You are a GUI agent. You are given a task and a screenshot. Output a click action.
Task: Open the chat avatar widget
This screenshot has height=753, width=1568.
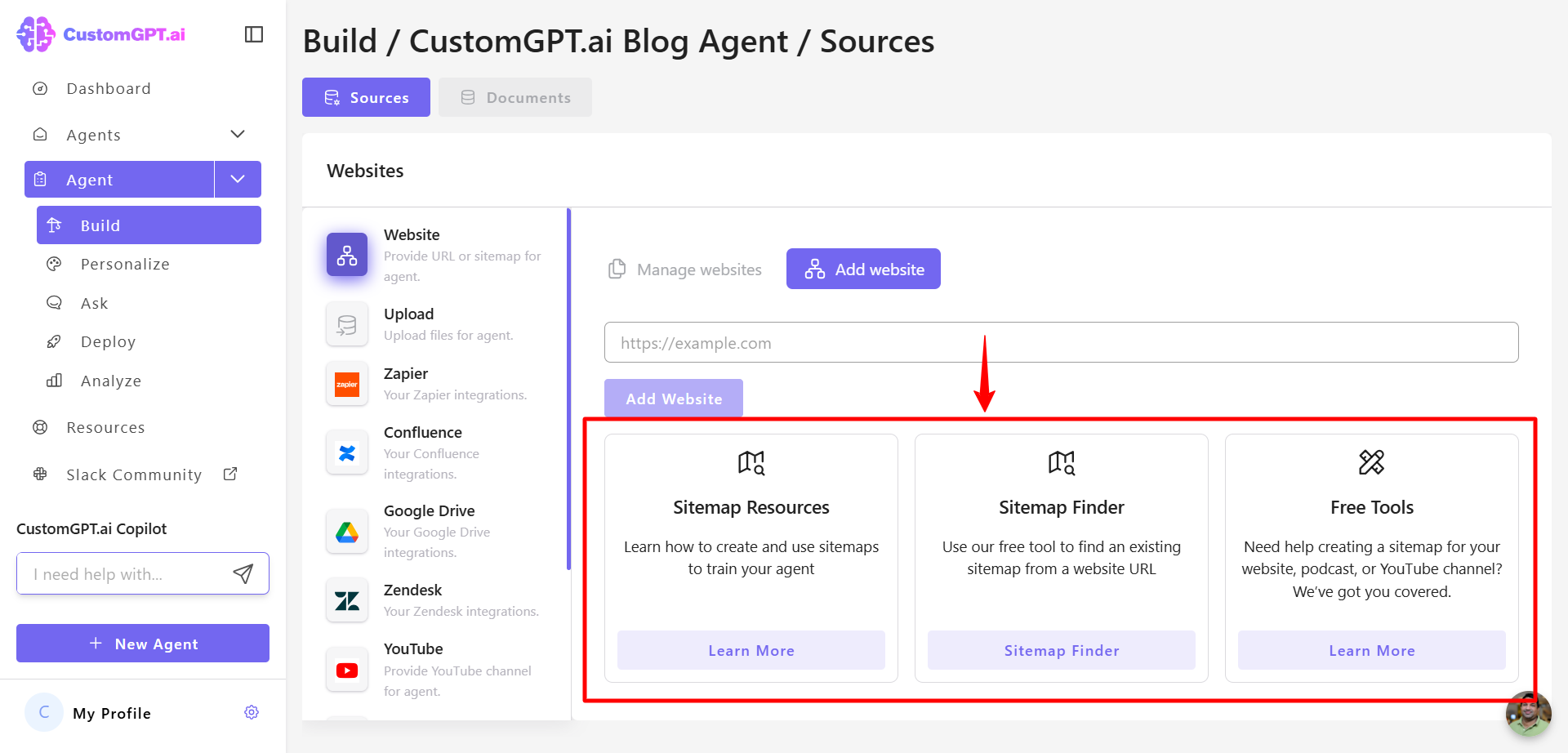[1528, 714]
